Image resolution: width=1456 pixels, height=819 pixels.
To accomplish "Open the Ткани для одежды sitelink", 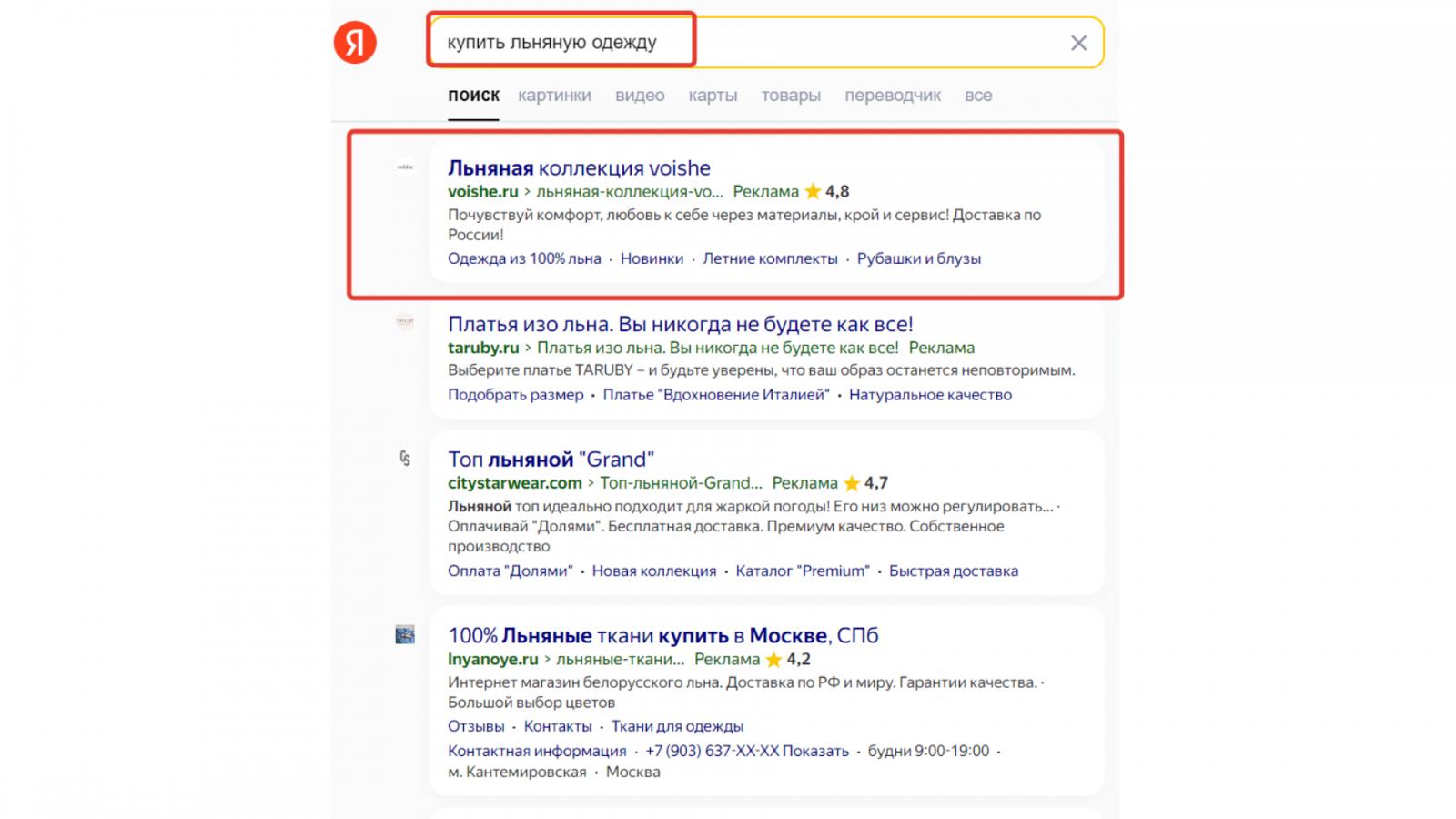I will click(x=677, y=726).
